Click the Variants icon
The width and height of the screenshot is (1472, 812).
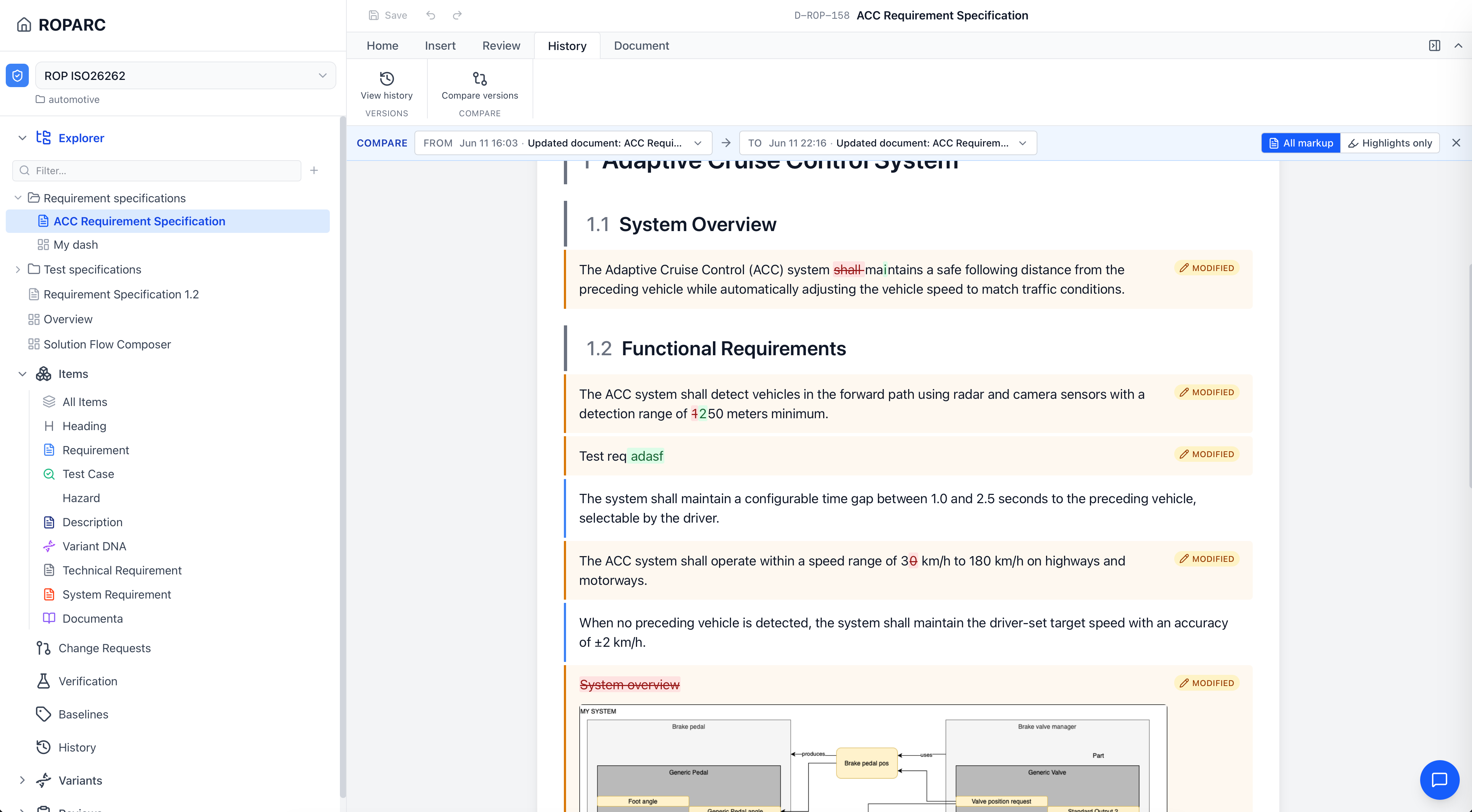tap(44, 781)
